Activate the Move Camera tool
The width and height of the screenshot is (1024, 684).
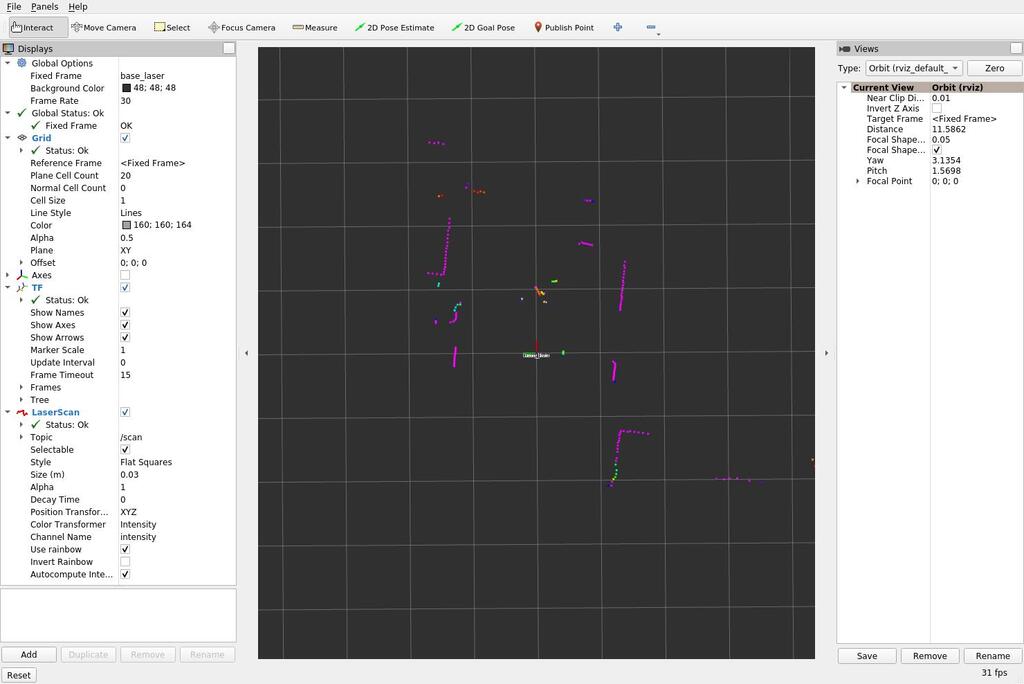point(104,27)
